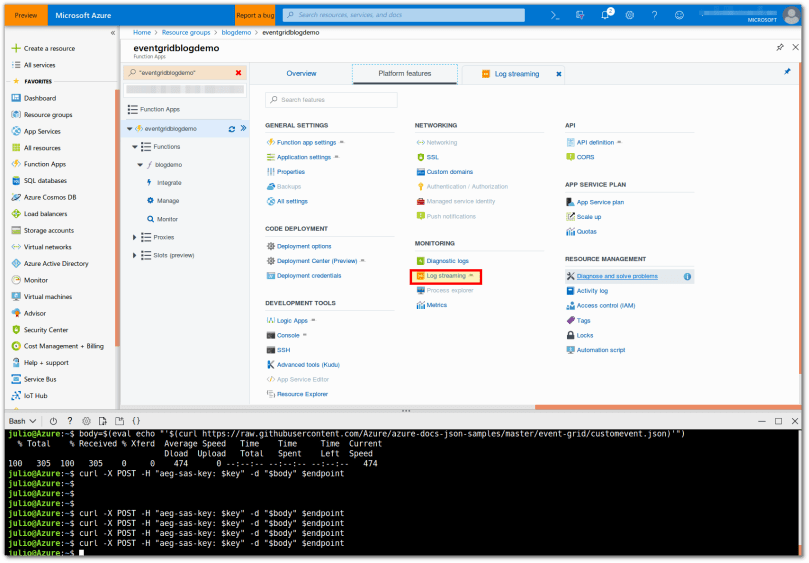Open the Bash shell type dropdown

coord(22,421)
